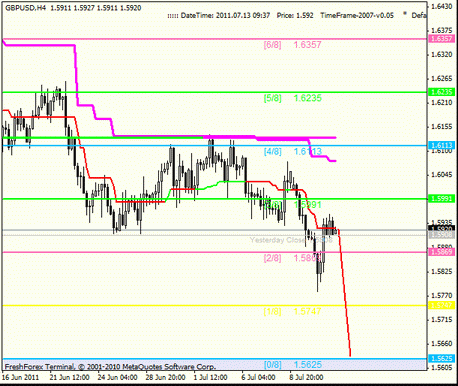Click 1.6375 on the price scale
Viewport: 458px width, 386px height.
442,30
